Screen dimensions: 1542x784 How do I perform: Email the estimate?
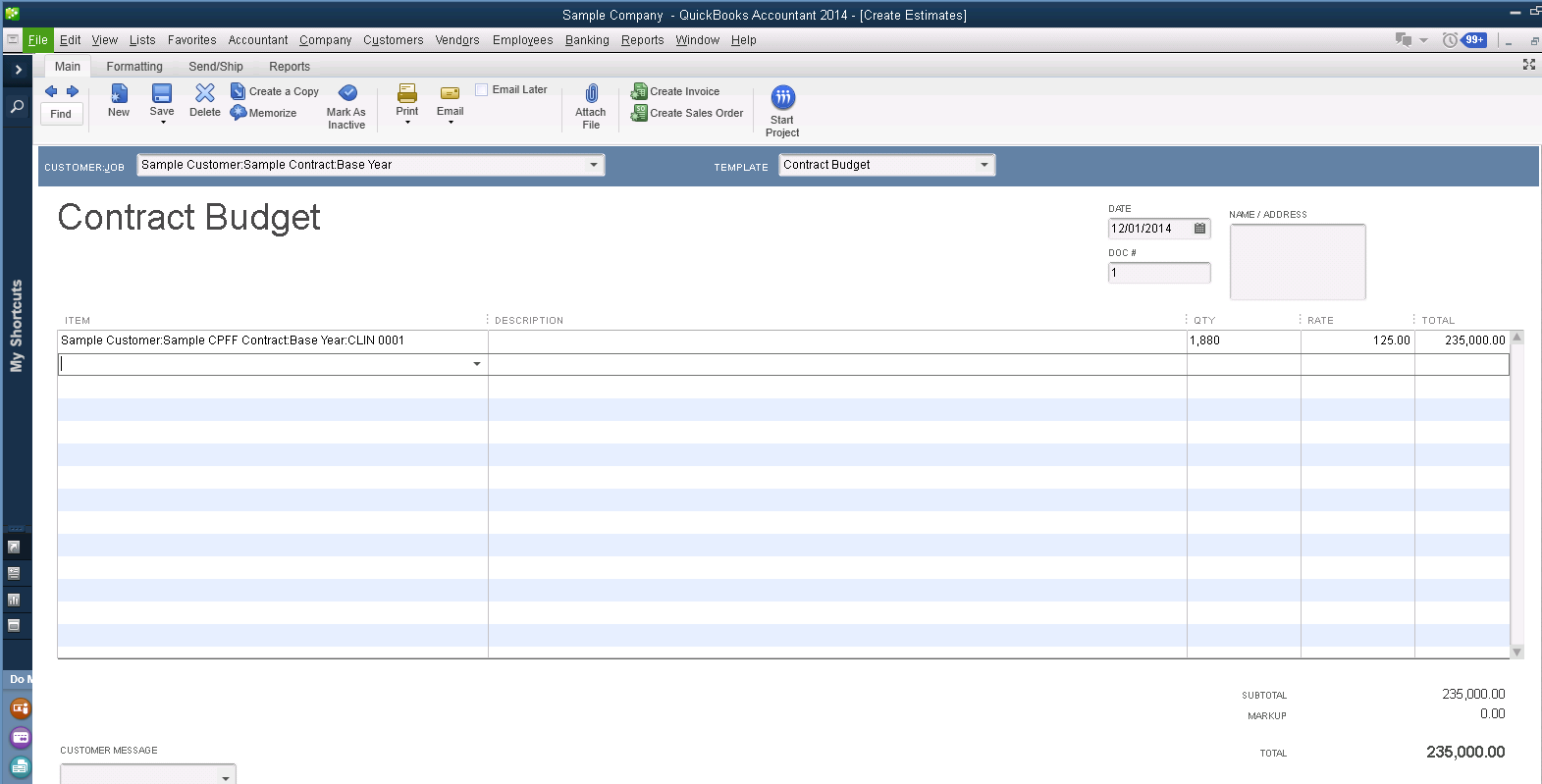(x=451, y=94)
